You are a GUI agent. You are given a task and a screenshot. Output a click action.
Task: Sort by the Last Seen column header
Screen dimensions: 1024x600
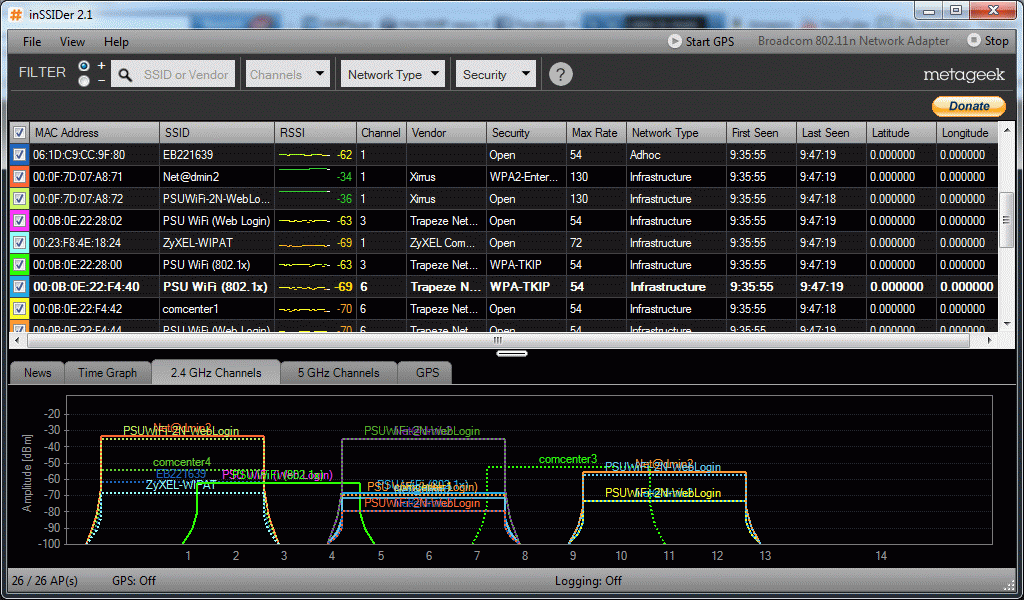831,133
